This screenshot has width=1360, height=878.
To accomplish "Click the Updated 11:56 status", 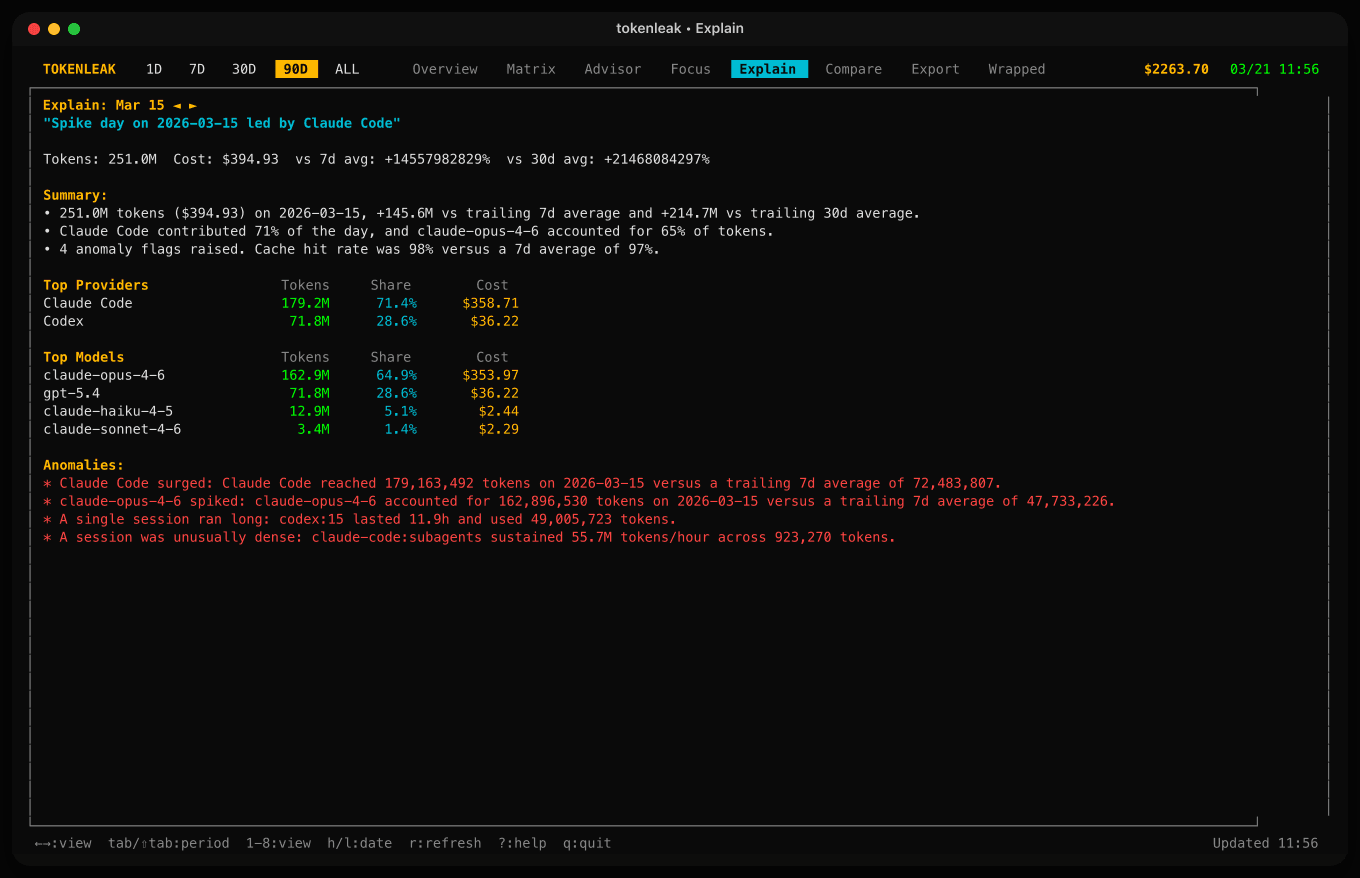I will pyautogui.click(x=1265, y=843).
